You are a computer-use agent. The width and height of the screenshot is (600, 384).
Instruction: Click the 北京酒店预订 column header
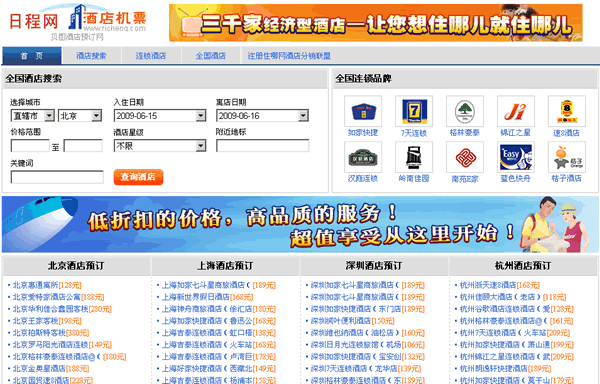point(76,266)
